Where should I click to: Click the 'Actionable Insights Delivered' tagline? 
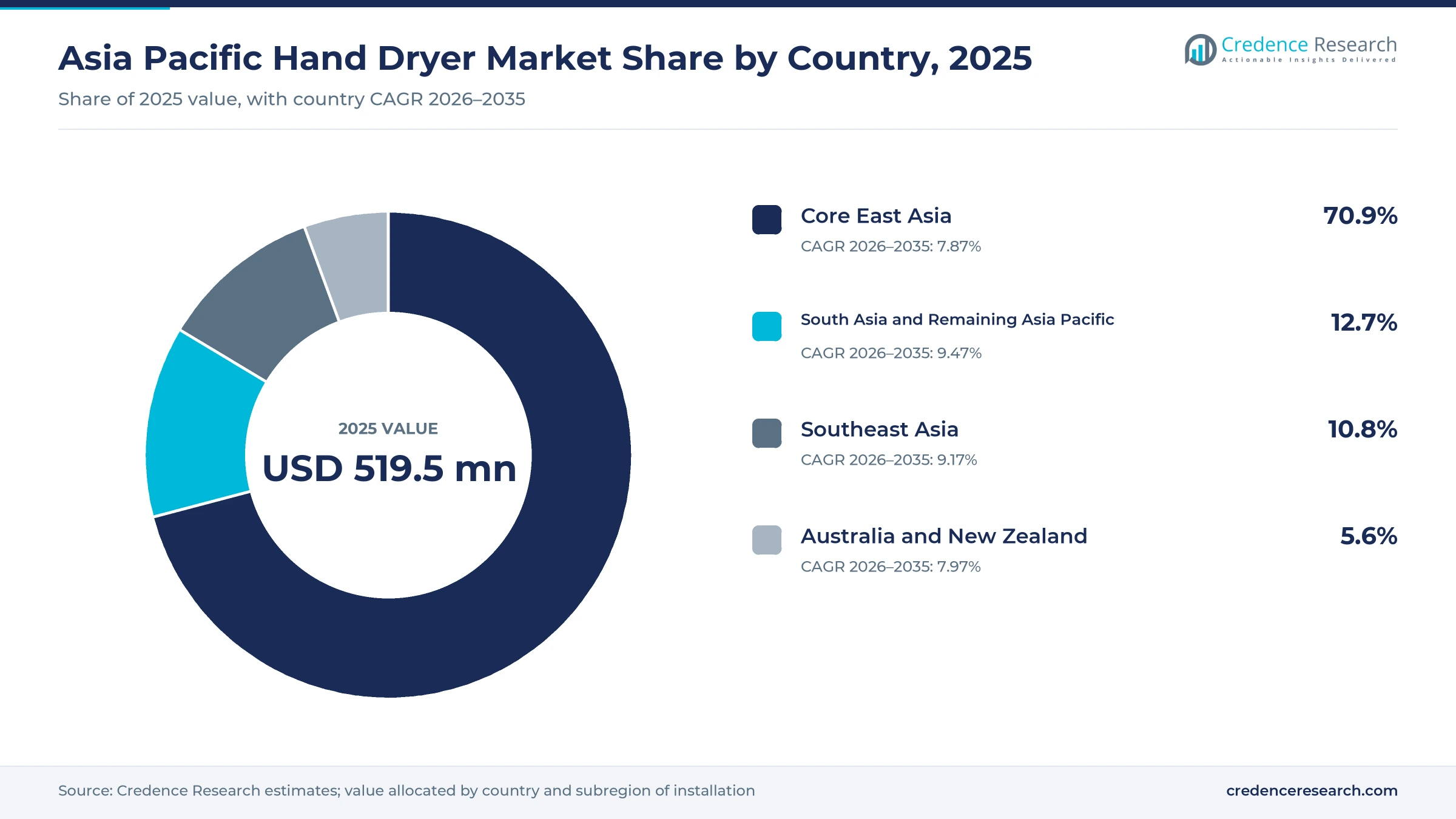1309,60
